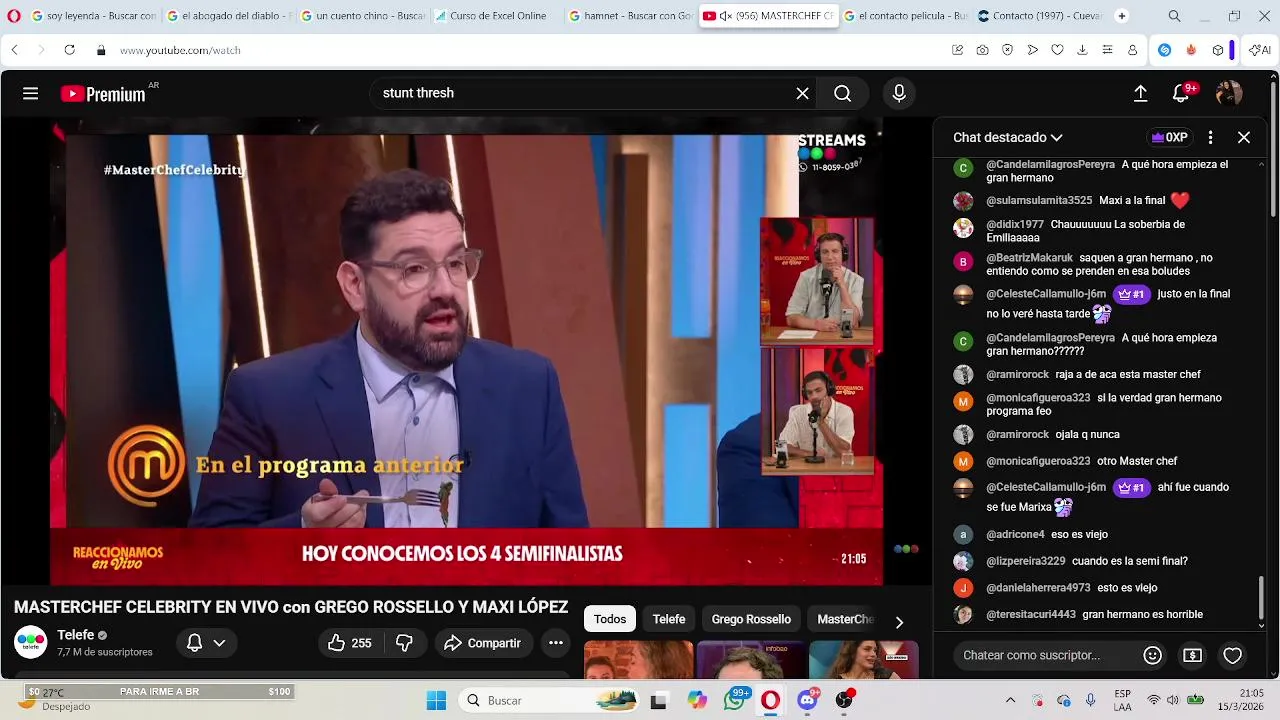
Task: Open the ad blocker shield icon
Action: (x=1007, y=50)
